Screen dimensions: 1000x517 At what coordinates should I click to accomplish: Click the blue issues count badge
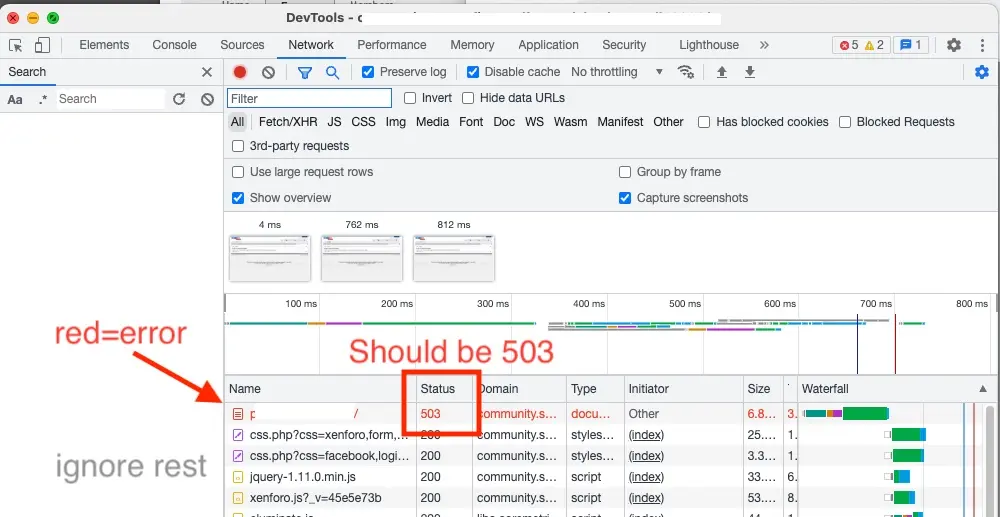[911, 45]
